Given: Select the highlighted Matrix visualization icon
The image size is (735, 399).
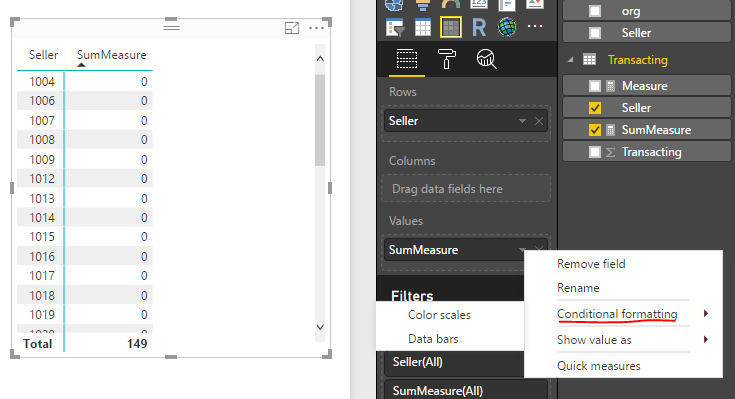Looking at the screenshot, I should (x=450, y=27).
